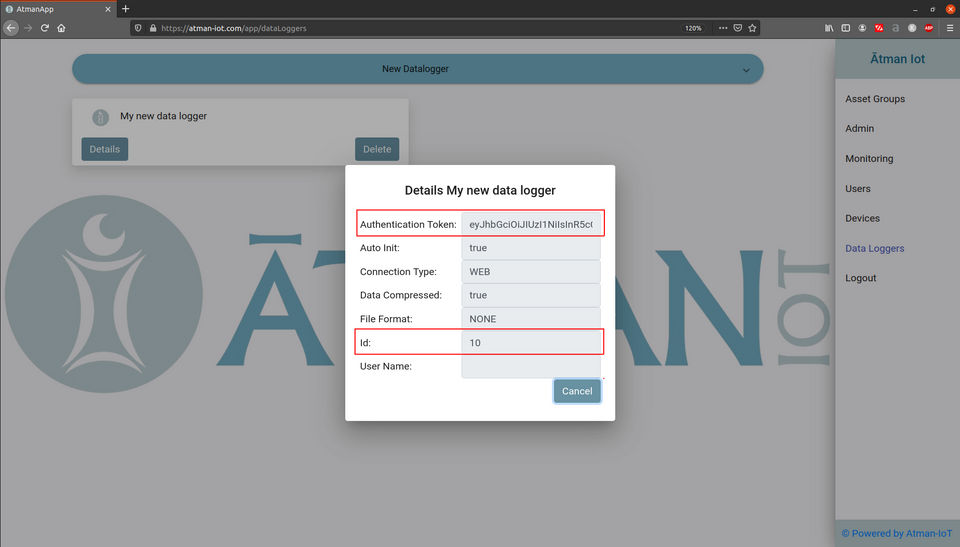Open the Adblock Plus ABP icon
Image resolution: width=960 pixels, height=547 pixels.
(929, 28)
